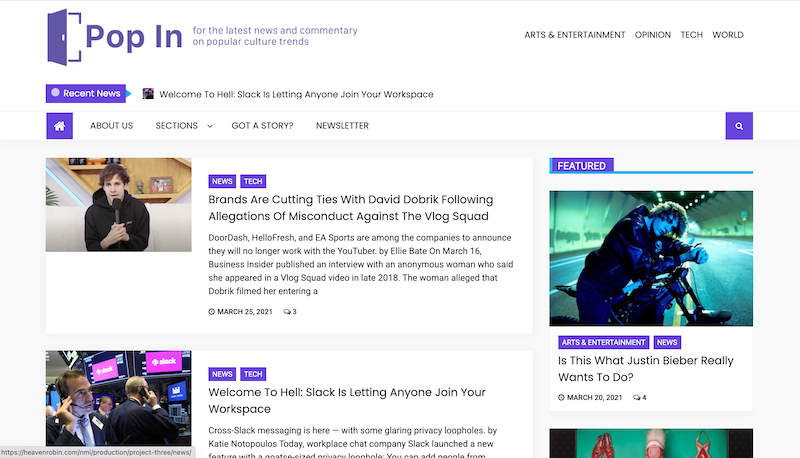800x458 pixels.
Task: Click the Pop In door logo
Action: 64,37
